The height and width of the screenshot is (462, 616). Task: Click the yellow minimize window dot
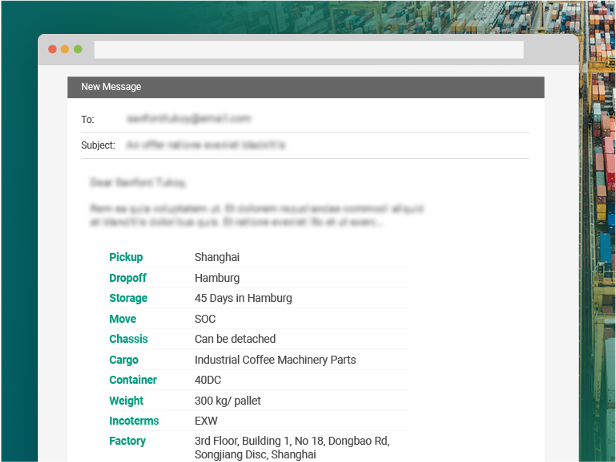[x=65, y=49]
